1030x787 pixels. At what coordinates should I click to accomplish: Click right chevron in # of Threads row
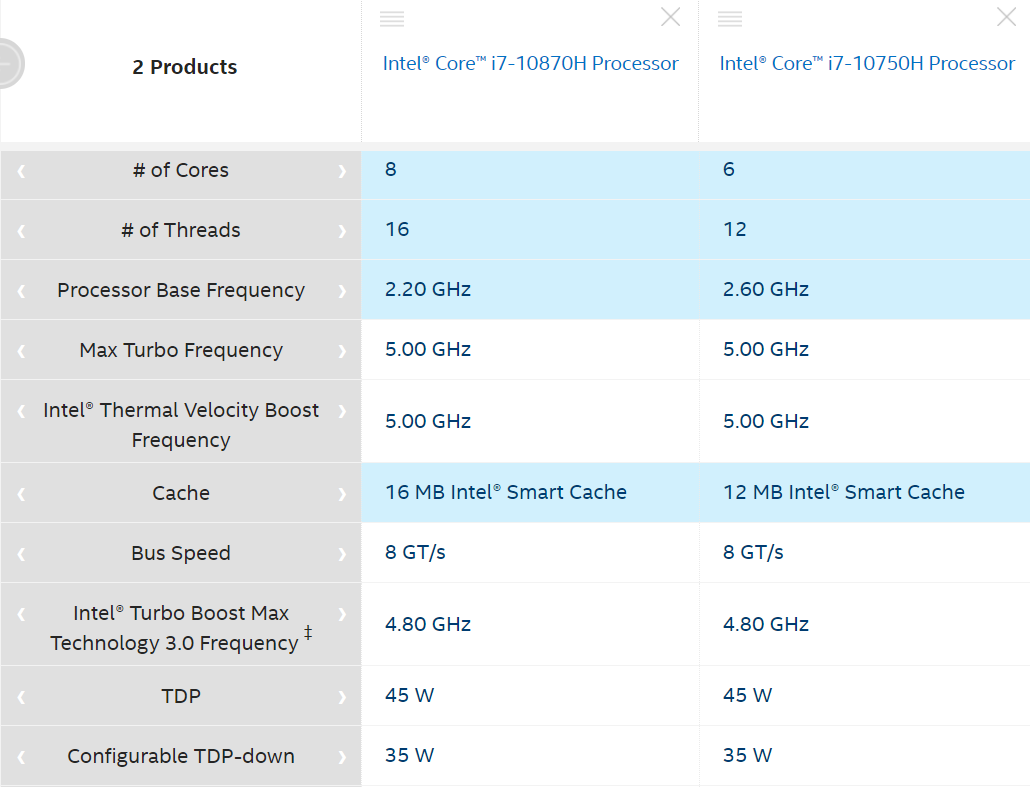[342, 231]
